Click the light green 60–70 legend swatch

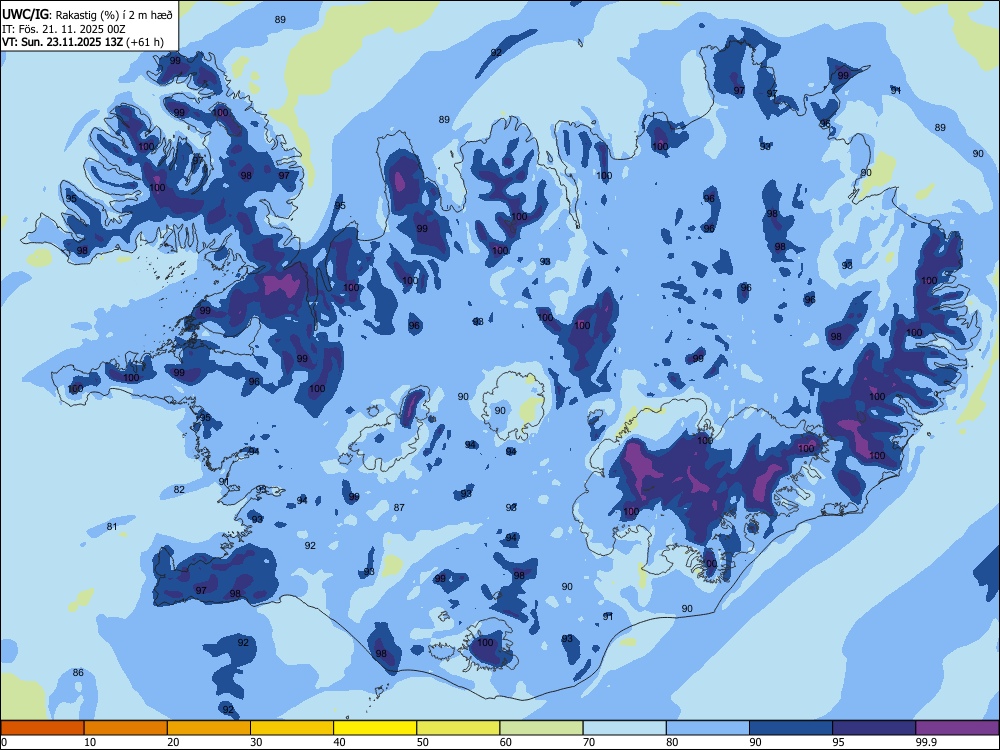[x=541, y=728]
